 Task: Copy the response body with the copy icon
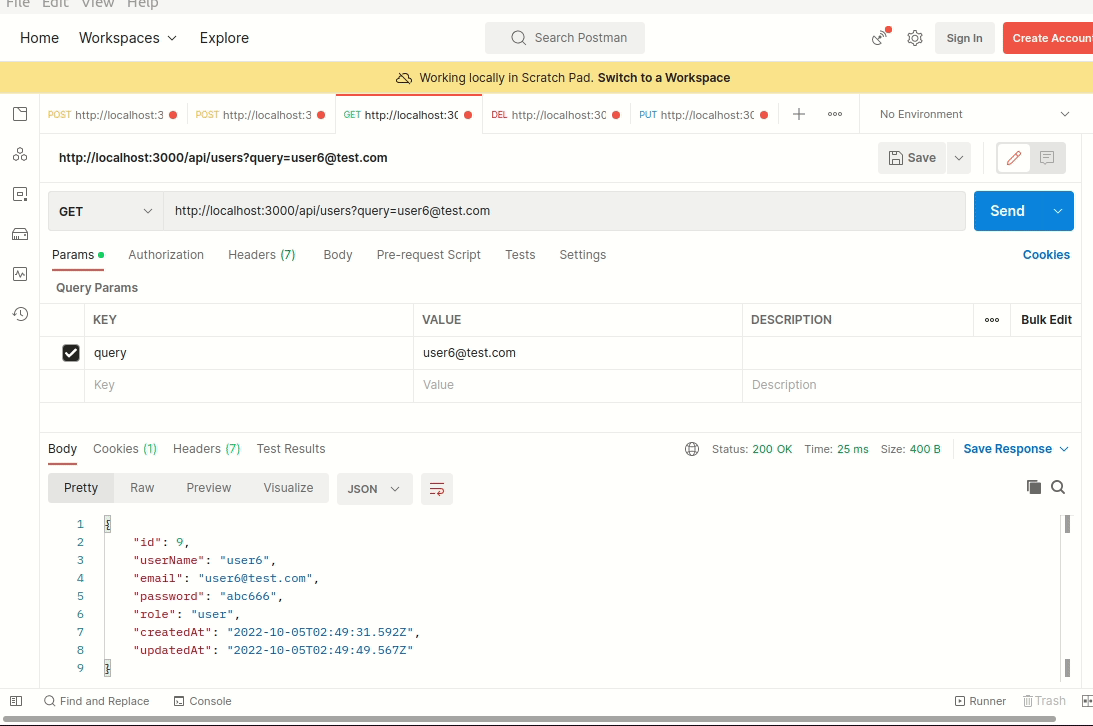(x=1034, y=487)
